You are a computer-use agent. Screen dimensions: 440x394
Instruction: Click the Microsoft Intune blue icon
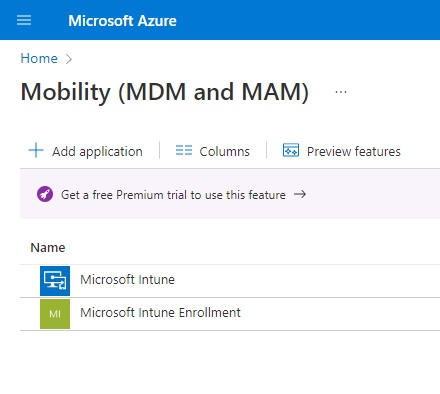(x=55, y=281)
